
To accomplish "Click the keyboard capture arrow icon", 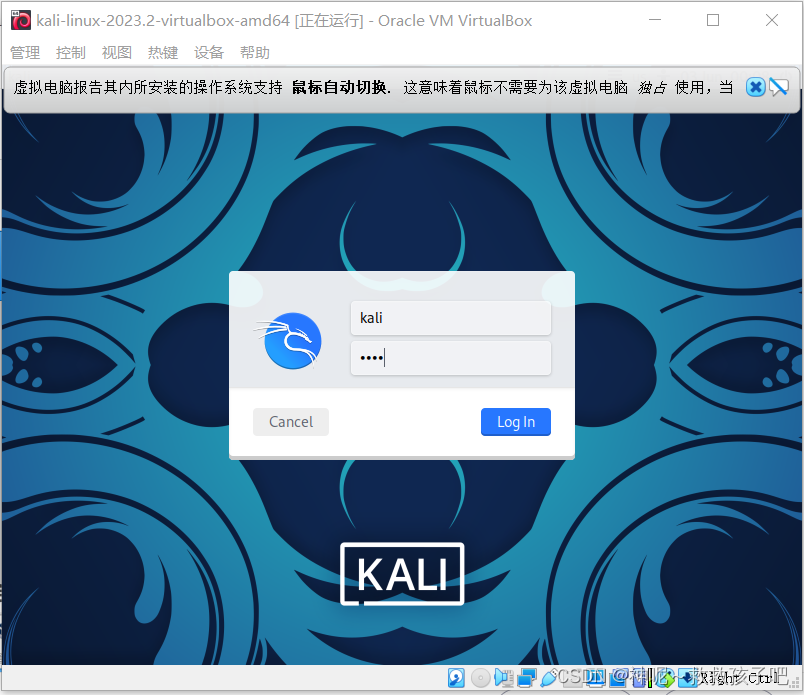I will click(x=687, y=678).
